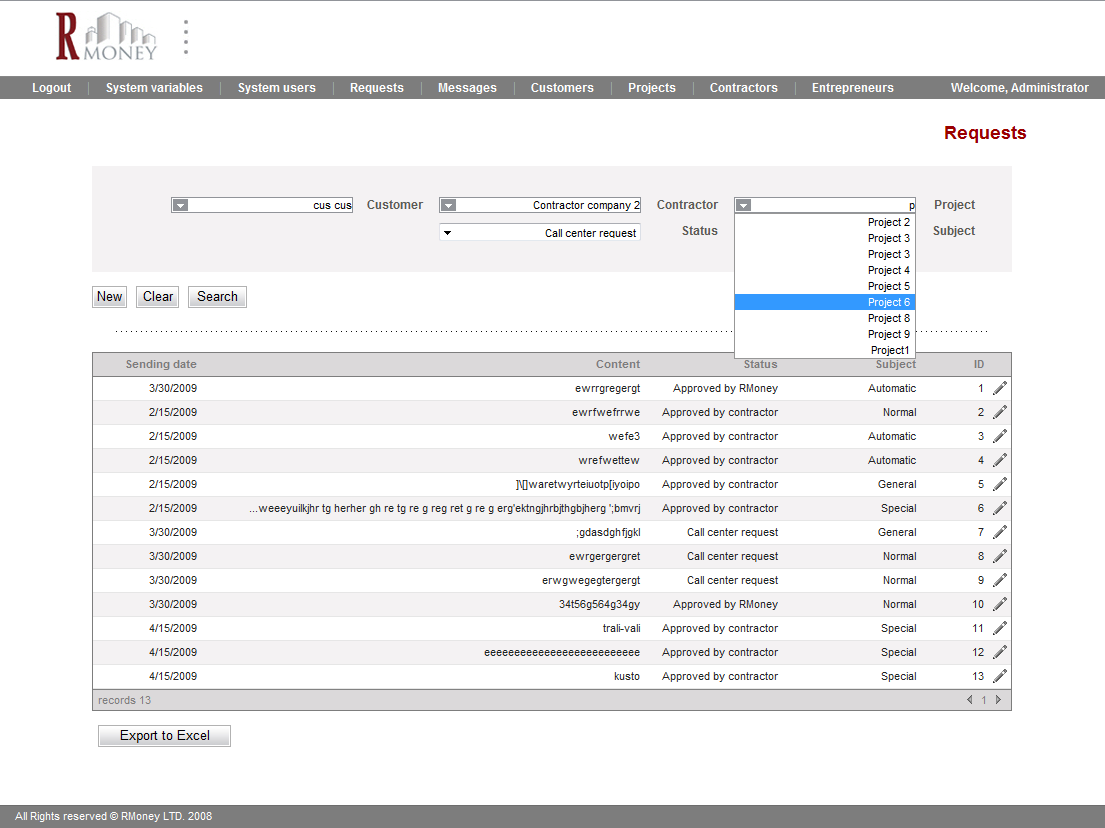Click the eeeeeeee content cell in row 12
1105x828 pixels.
coord(562,652)
